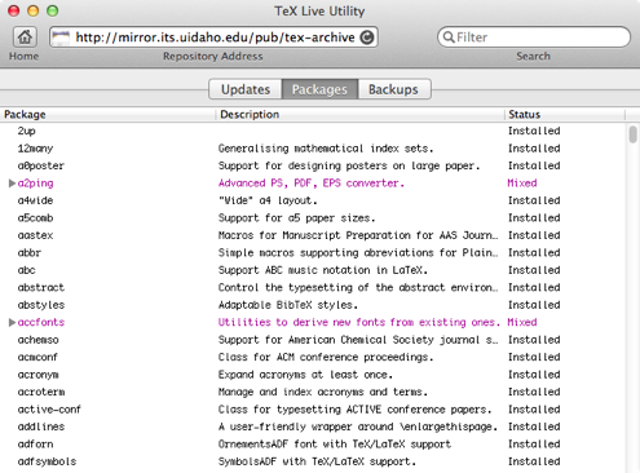Image resolution: width=640 pixels, height=473 pixels.
Task: Click the repository address favicon
Action: (x=61, y=38)
